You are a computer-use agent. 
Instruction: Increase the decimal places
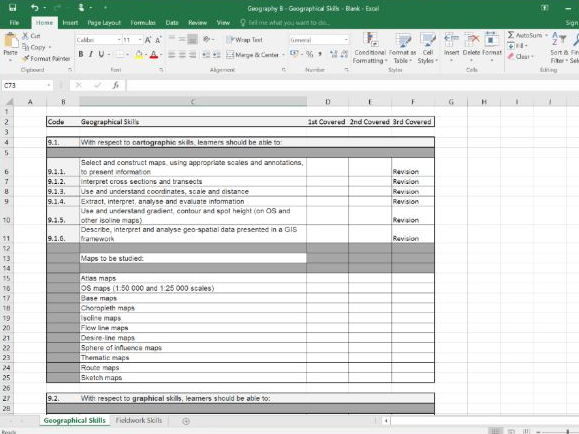click(334, 54)
